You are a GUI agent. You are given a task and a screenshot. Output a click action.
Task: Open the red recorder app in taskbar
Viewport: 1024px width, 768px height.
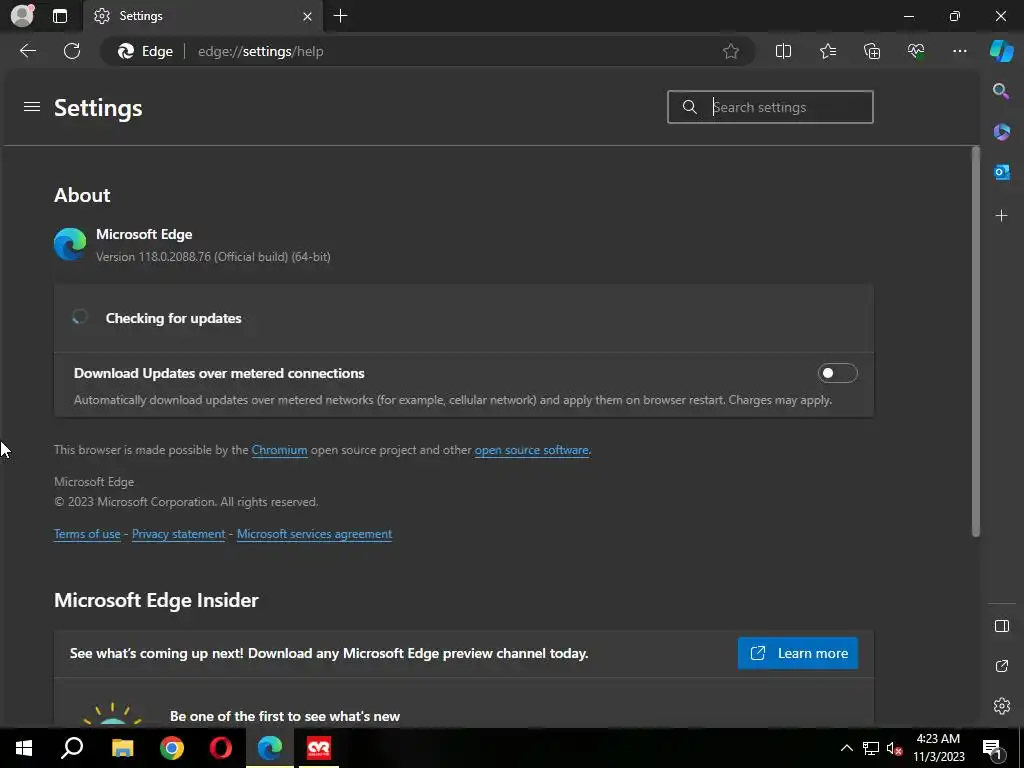click(319, 748)
